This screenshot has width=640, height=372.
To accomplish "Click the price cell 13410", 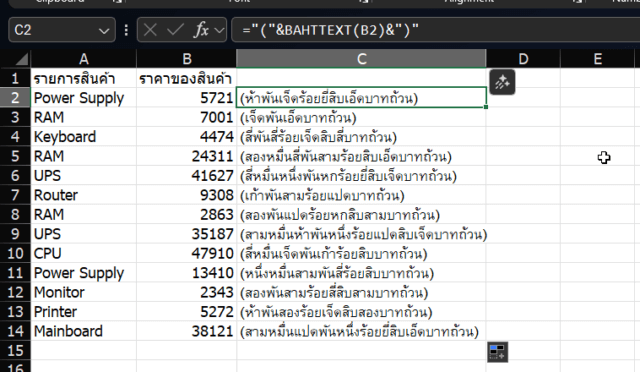I will pyautogui.click(x=187, y=272).
